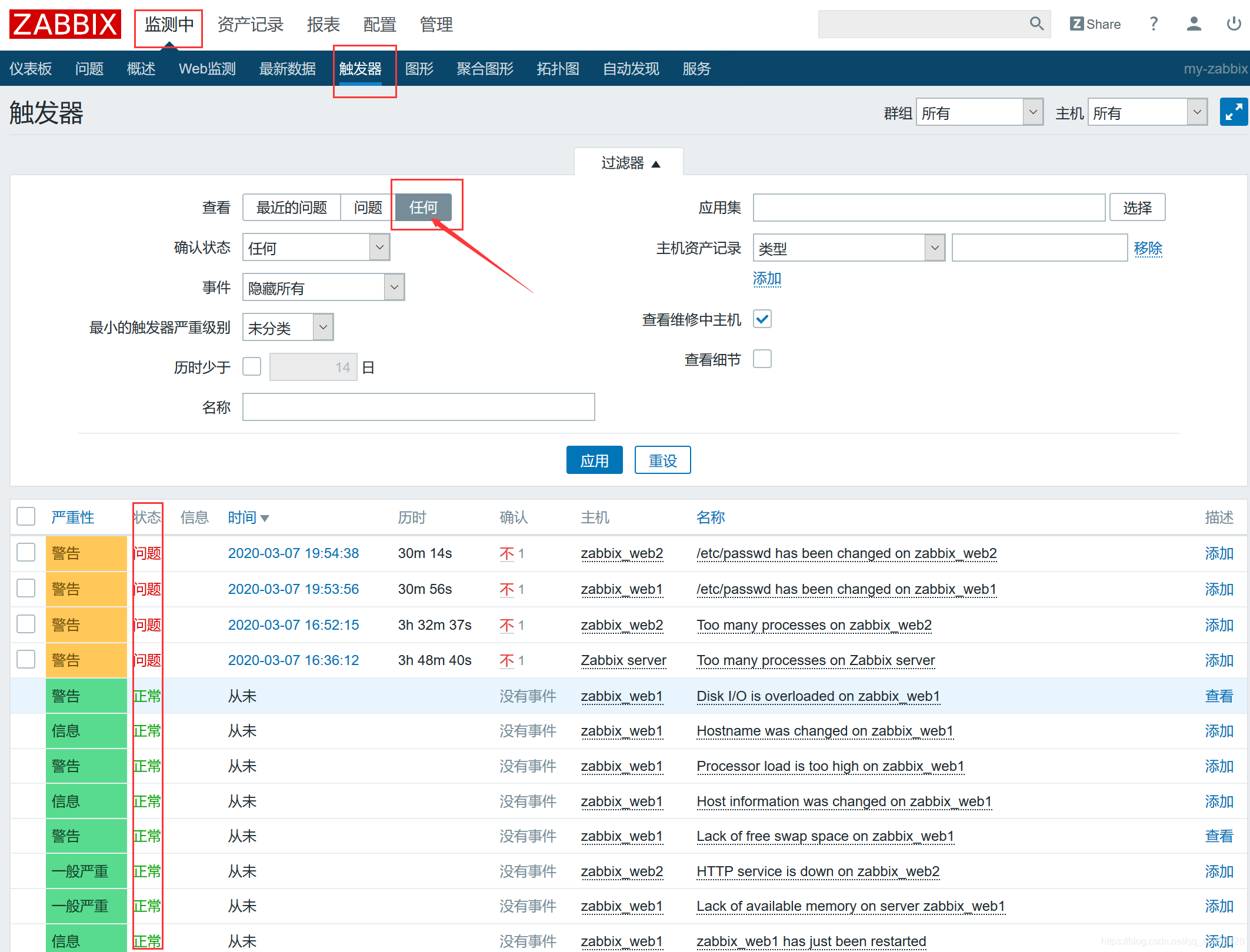The height and width of the screenshot is (952, 1250).
Task: Click the search magnifier icon
Action: coord(1036,24)
